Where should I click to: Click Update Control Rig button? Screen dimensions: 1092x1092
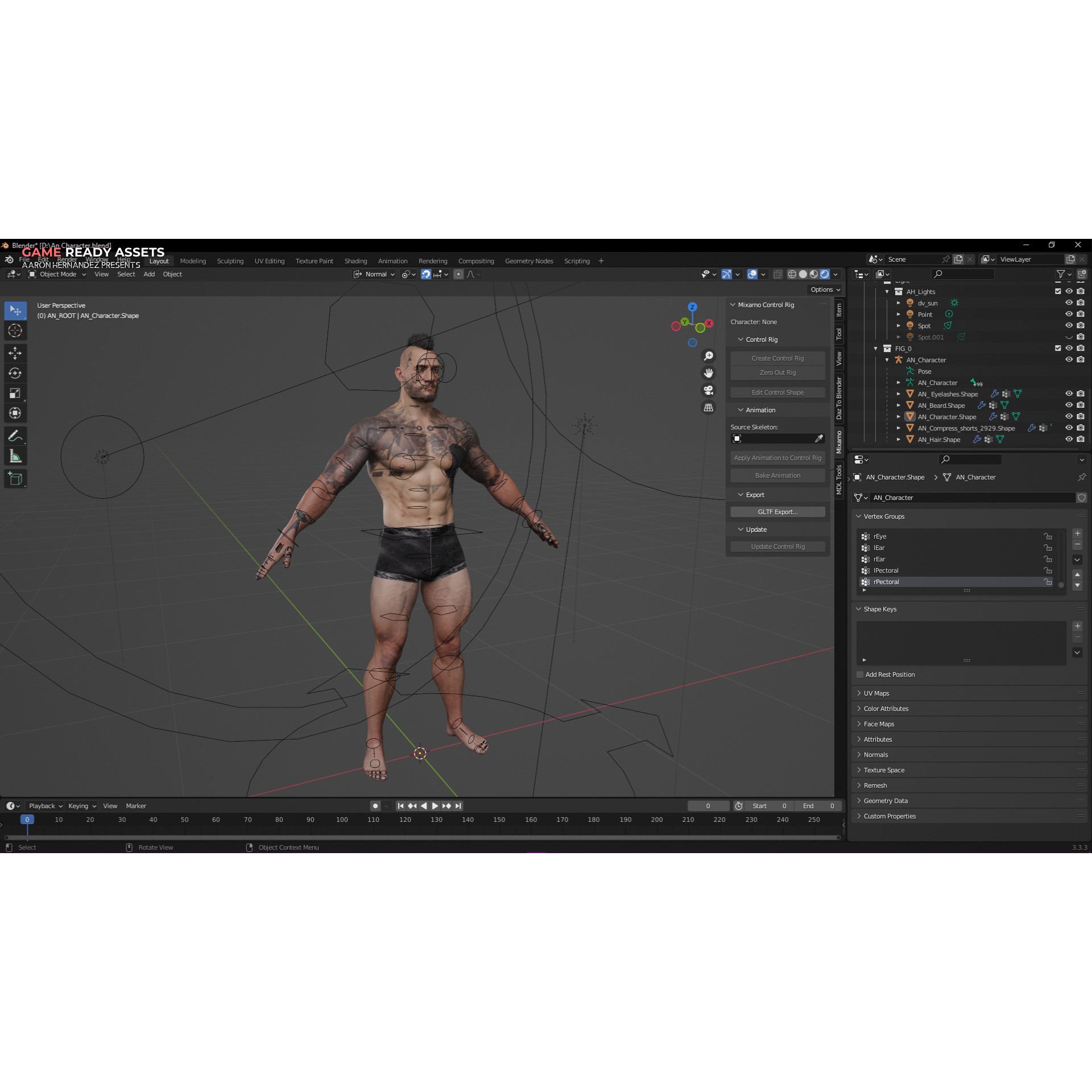777,547
